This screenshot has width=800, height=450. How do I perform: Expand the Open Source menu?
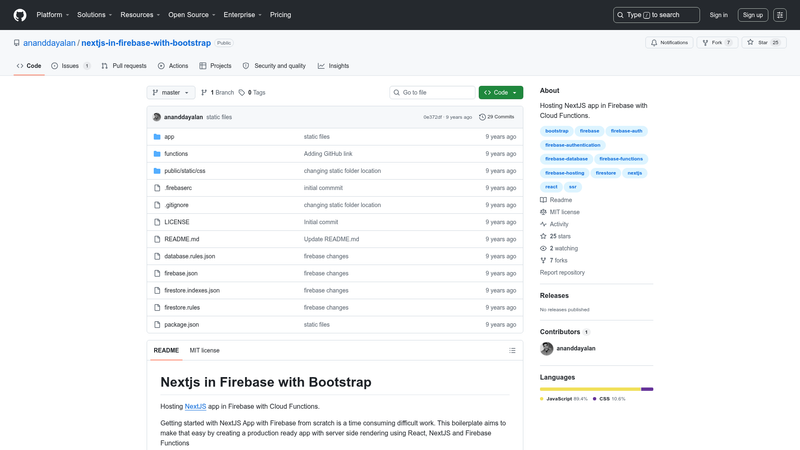coord(192,15)
